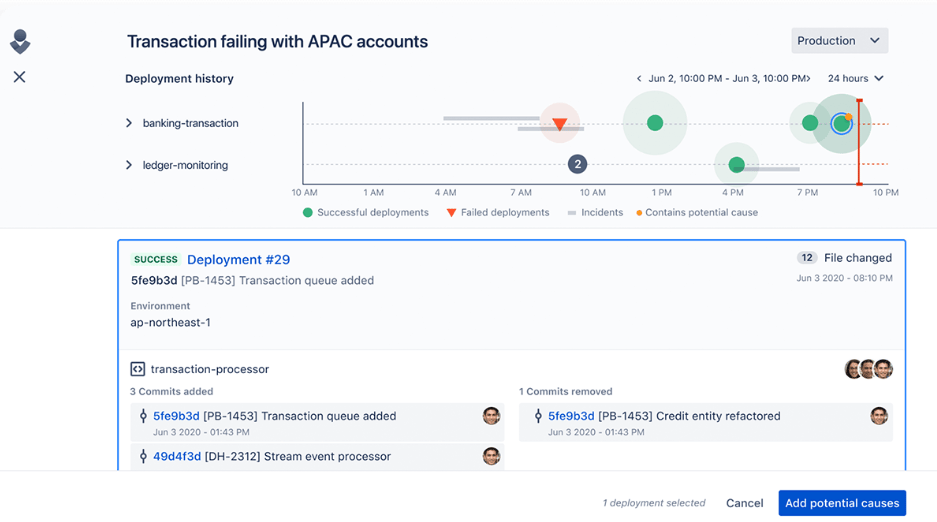The image size is (937, 522).
Task: Go to next time range with right chevron
Action: pos(808,78)
